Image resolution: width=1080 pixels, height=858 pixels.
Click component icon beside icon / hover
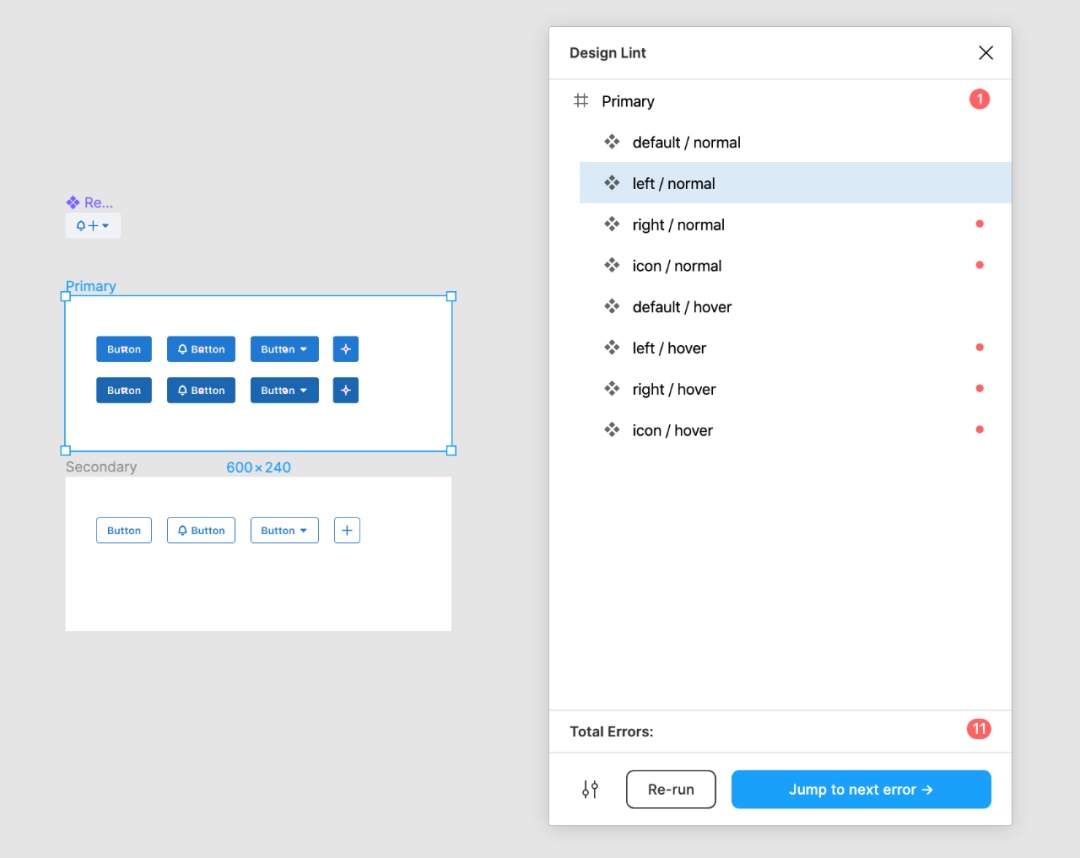click(x=612, y=430)
